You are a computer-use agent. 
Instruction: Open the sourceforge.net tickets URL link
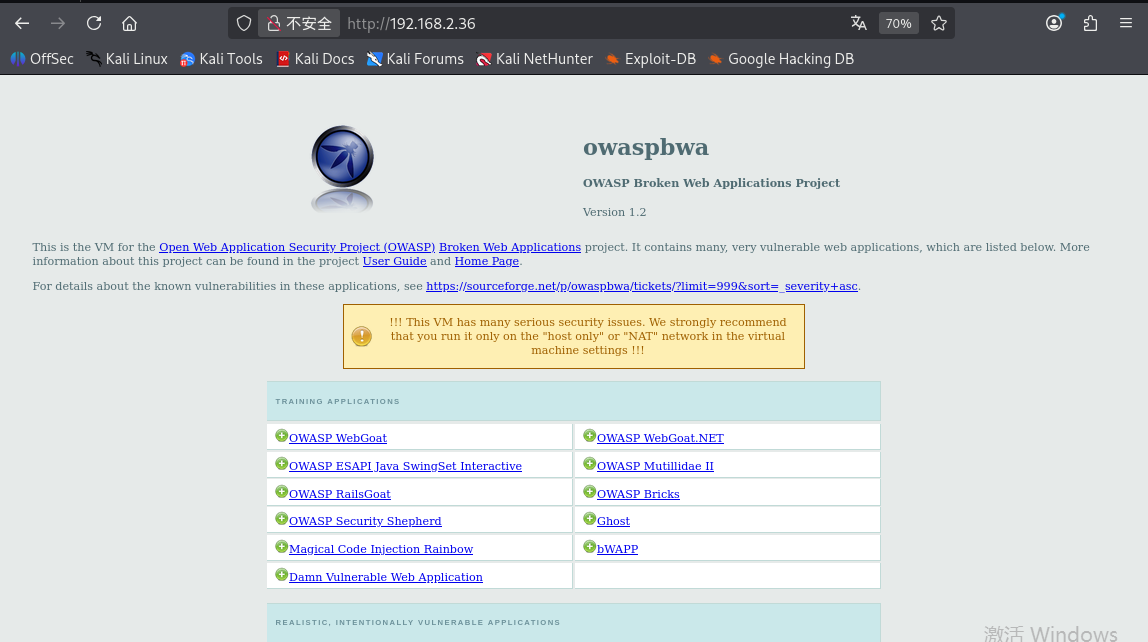(642, 286)
